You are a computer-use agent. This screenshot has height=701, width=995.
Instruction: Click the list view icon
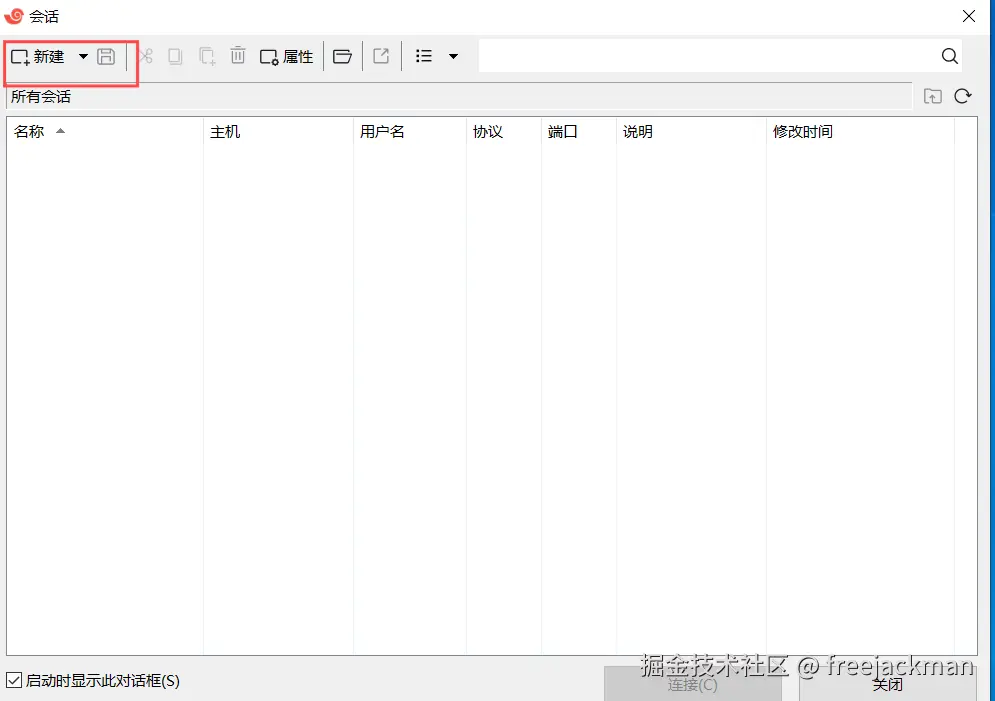(423, 56)
